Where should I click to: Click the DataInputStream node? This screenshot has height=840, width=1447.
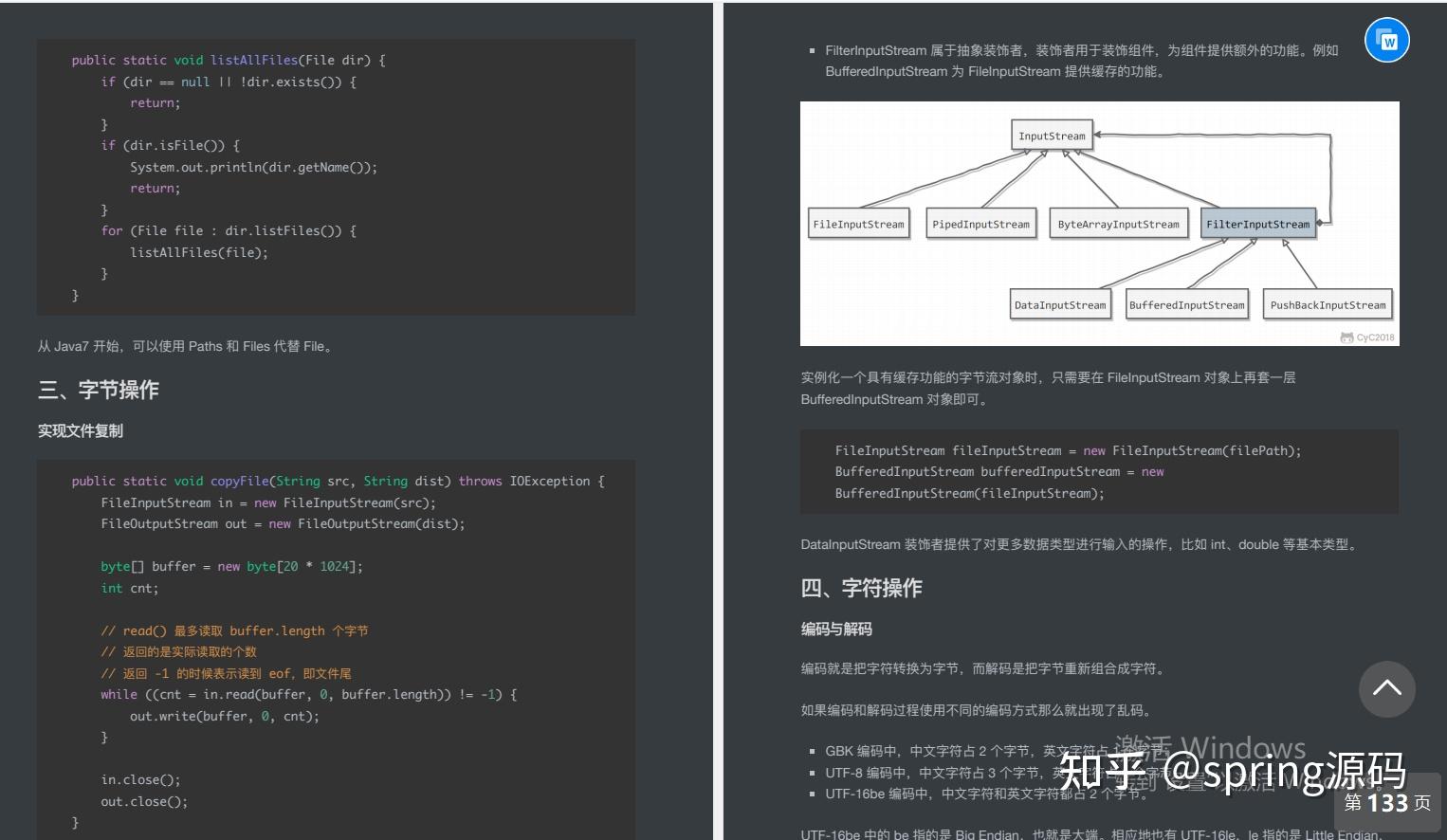tap(1060, 304)
